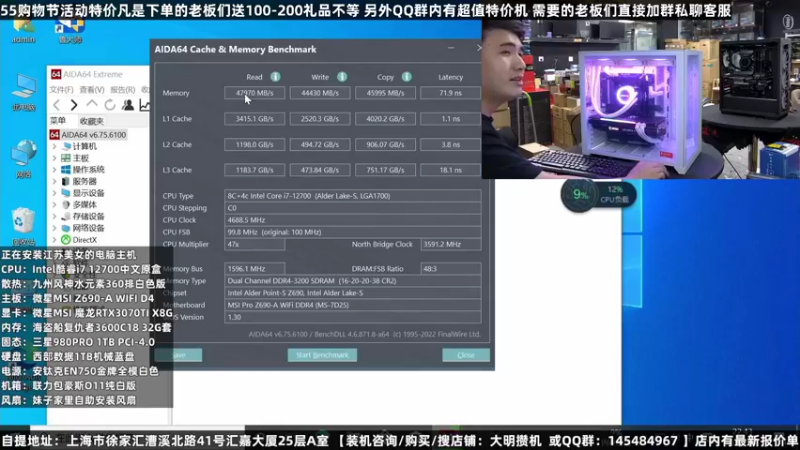Viewport: 800px width, 450px height.
Task: Minimize the Cache & Memory Benchmark dialog
Action: 451,48
